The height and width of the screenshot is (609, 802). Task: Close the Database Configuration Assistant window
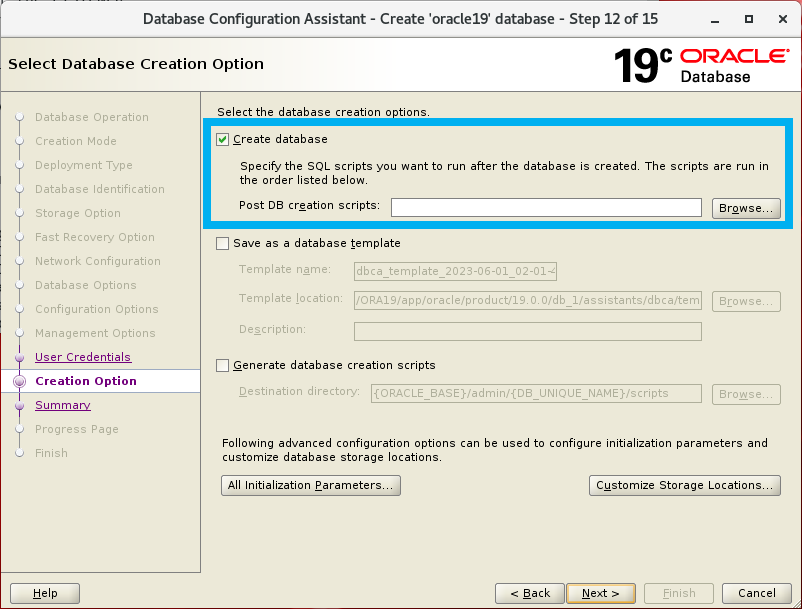[783, 19]
